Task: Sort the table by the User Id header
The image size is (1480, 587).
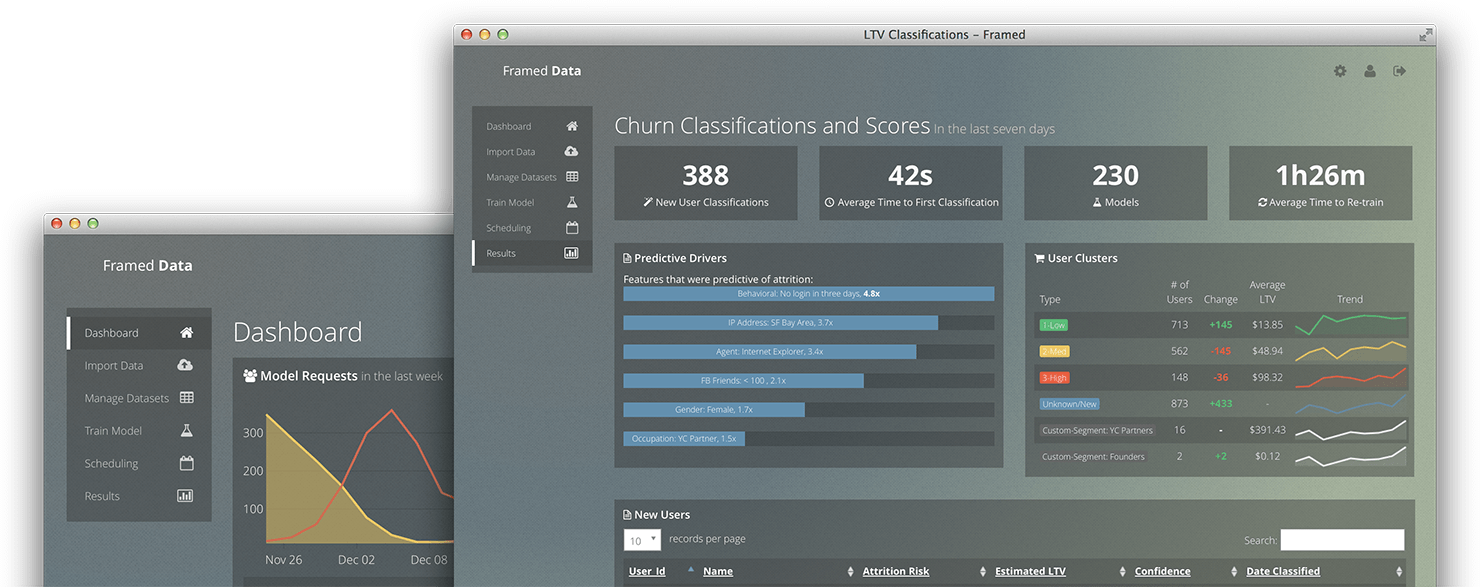Action: (x=647, y=572)
